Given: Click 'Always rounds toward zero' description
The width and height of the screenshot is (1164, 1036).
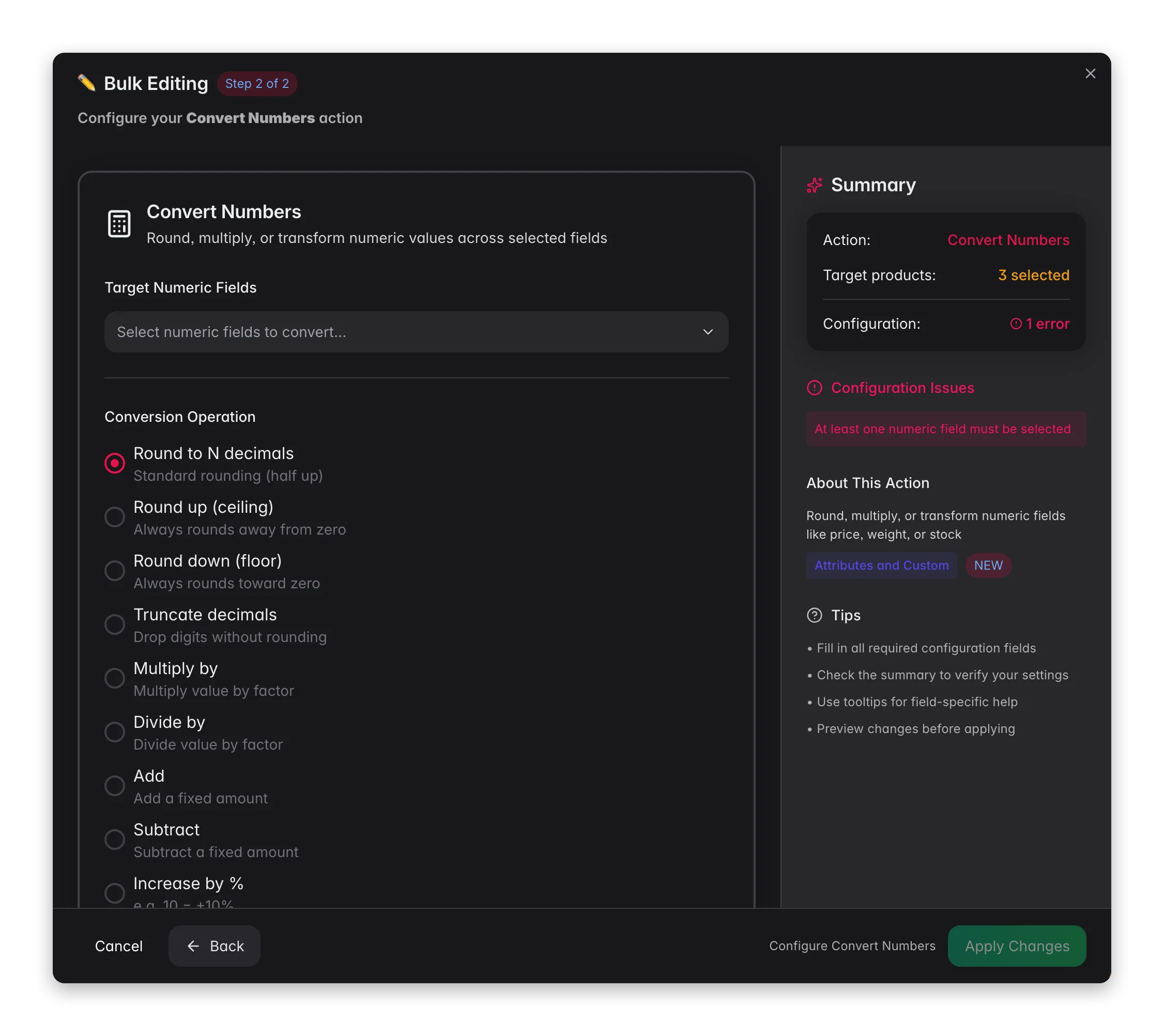Looking at the screenshot, I should (227, 583).
